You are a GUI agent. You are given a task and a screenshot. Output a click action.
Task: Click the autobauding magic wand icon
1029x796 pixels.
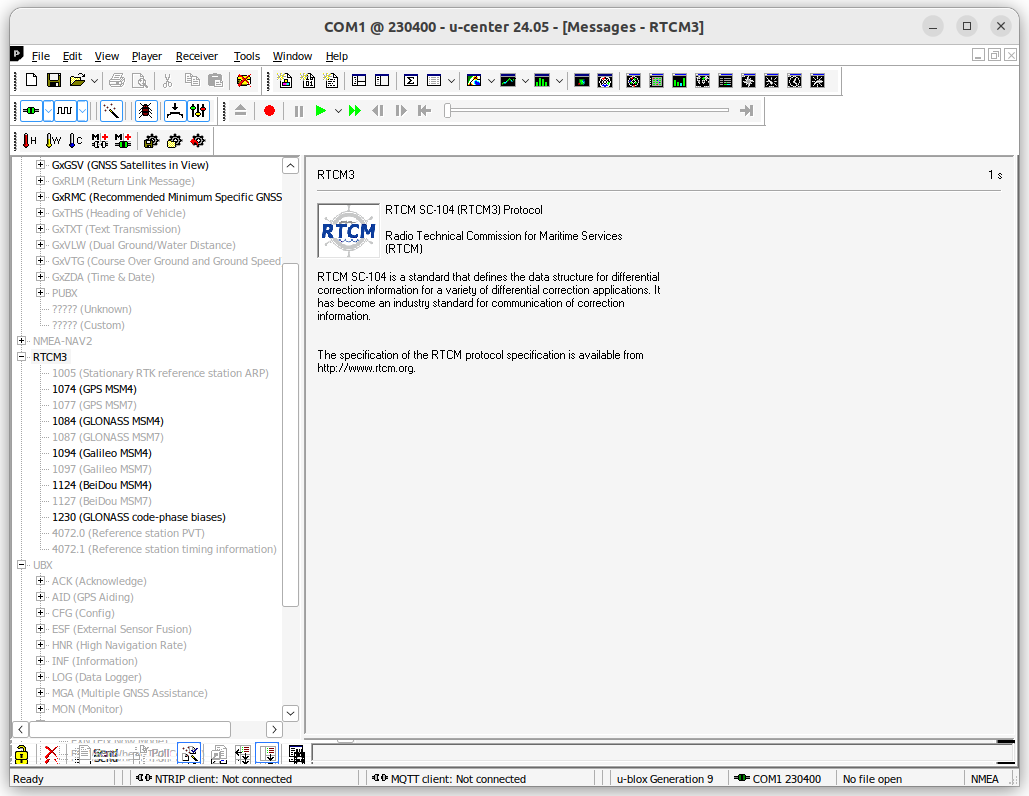pos(111,111)
